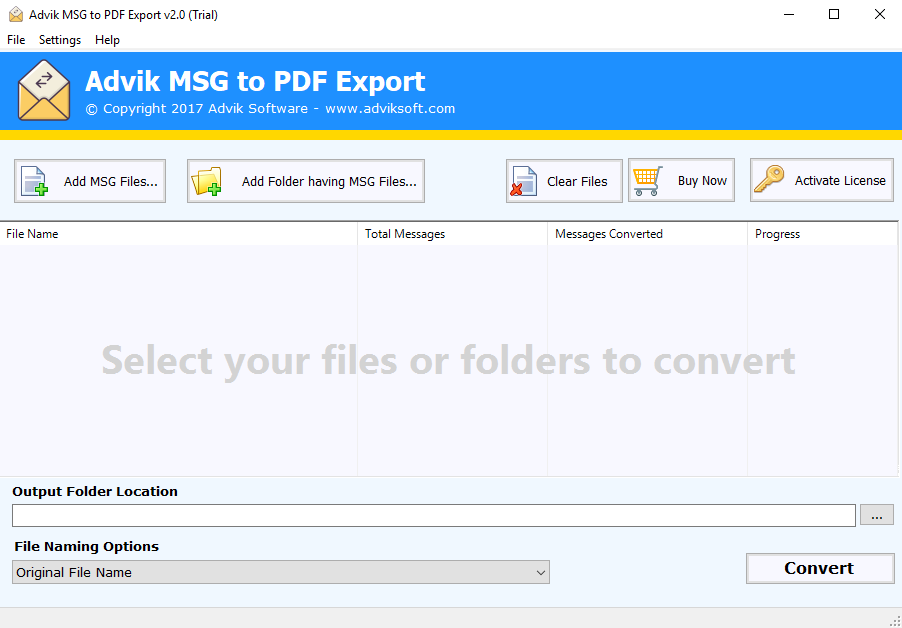Viewport: 902px width, 628px height.
Task: Close the Advik MSG to PDF window
Action: tap(880, 14)
